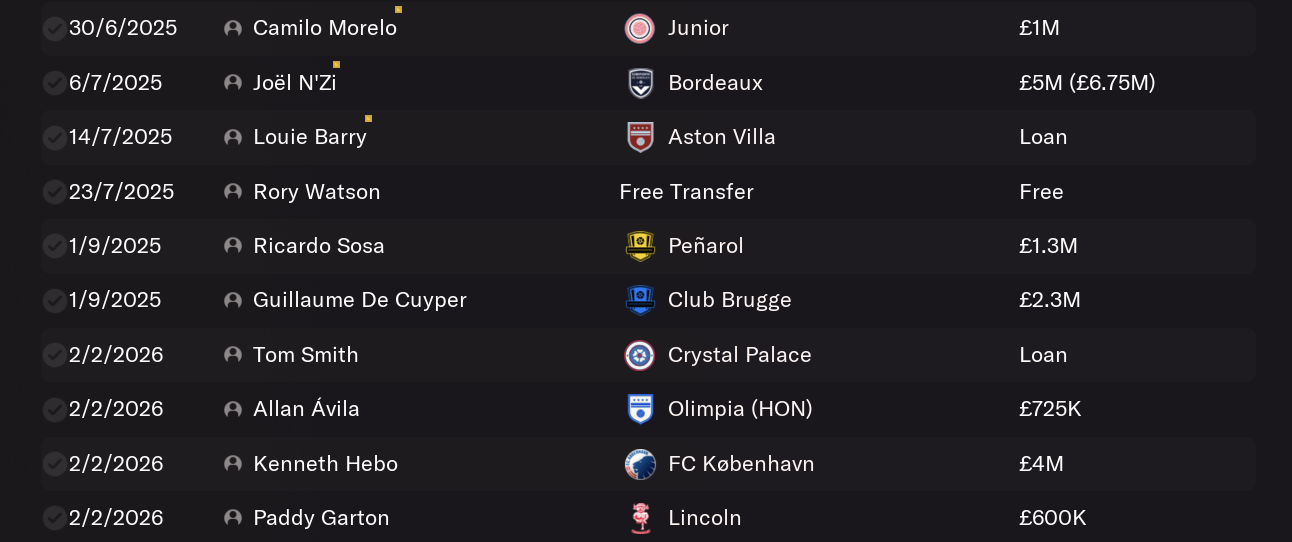The image size is (1292, 542).
Task: Click the Bordeaux club crest
Action: [x=640, y=83]
